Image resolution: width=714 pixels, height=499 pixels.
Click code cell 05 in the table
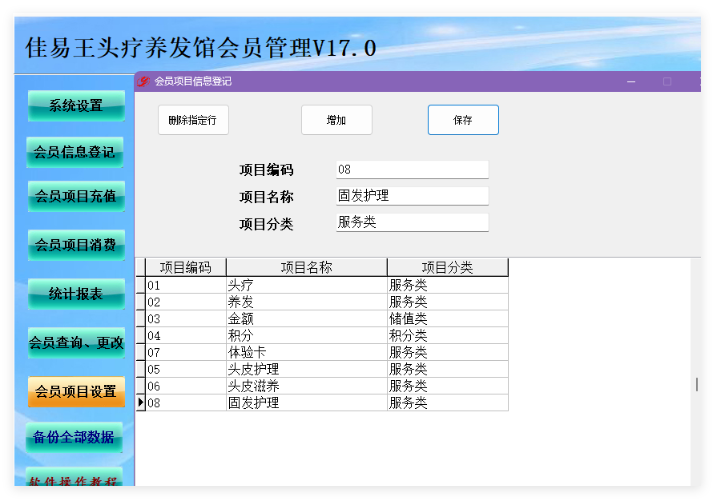point(186,369)
